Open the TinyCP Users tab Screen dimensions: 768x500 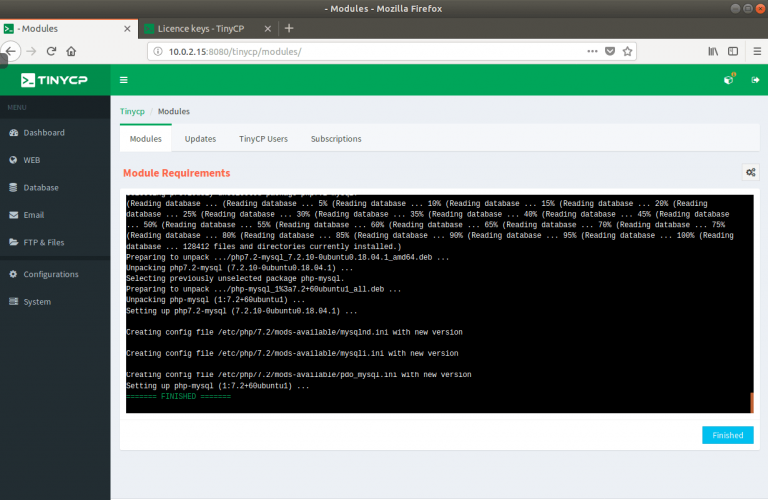point(263,139)
